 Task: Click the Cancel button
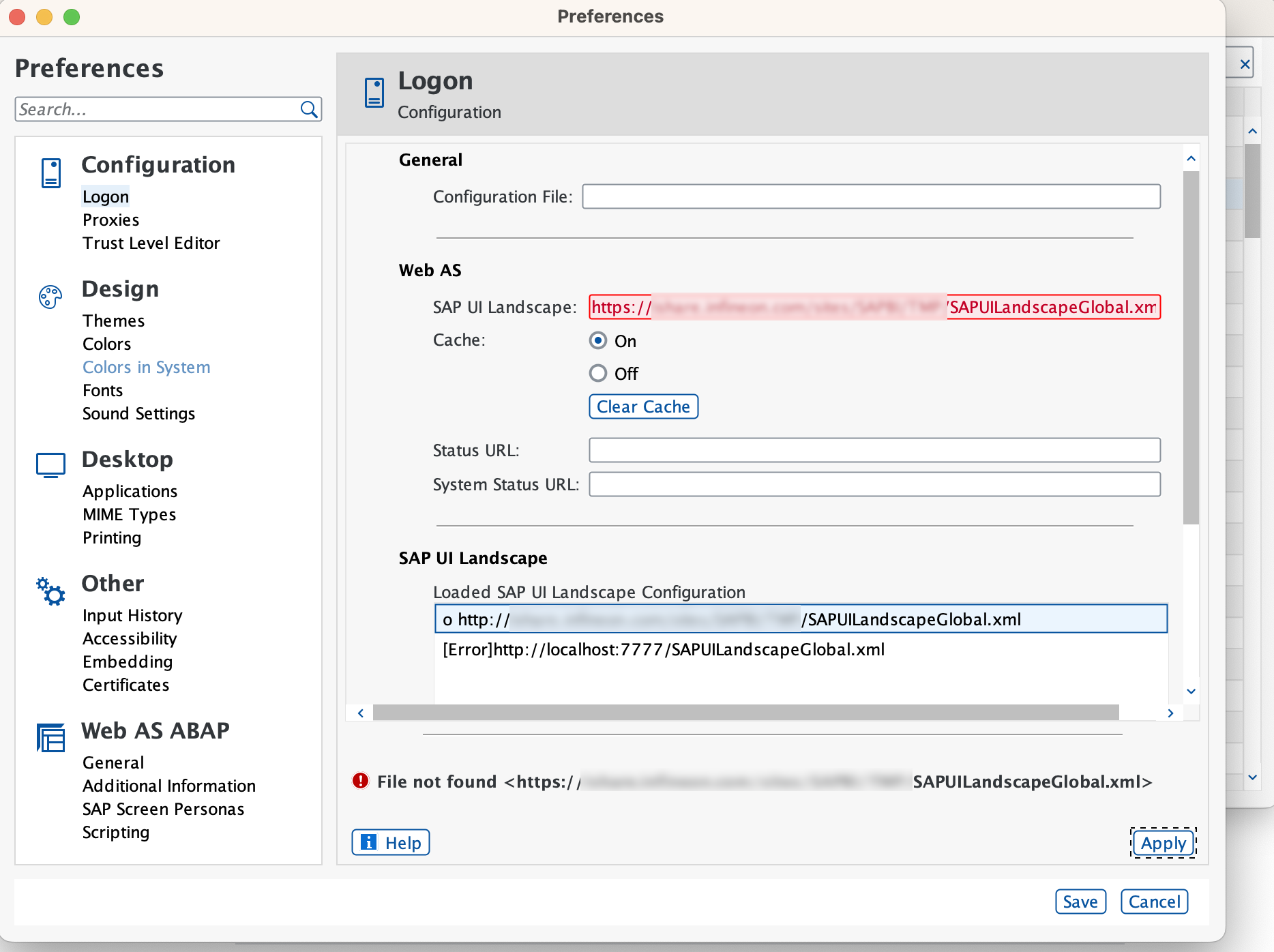coord(1154,902)
